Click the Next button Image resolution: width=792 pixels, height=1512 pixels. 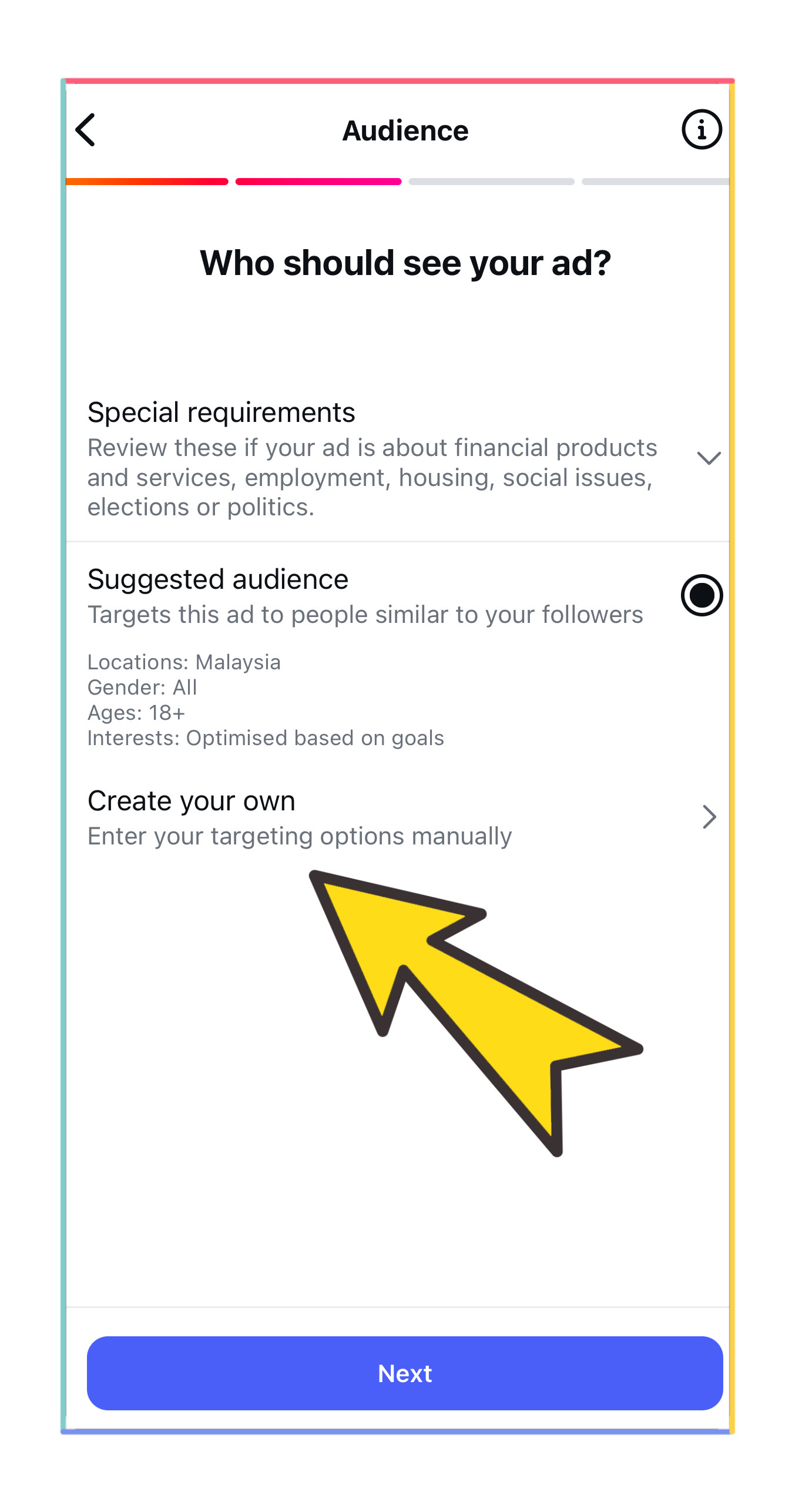click(x=405, y=1373)
